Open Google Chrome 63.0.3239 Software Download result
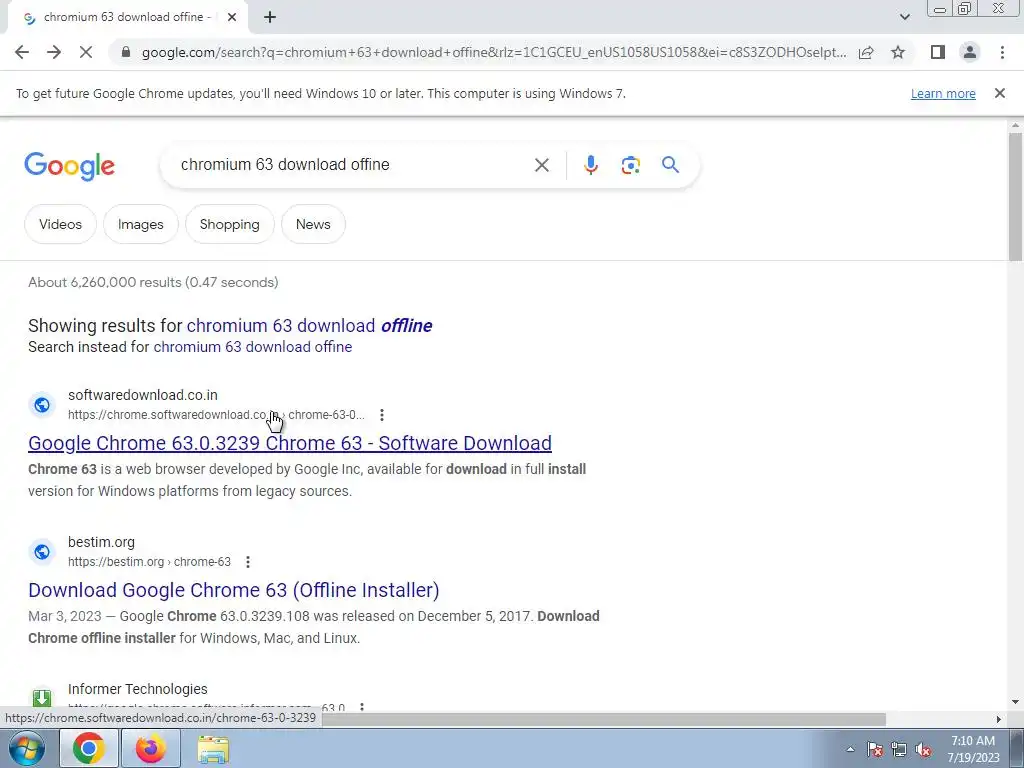1024x768 pixels. click(x=290, y=443)
